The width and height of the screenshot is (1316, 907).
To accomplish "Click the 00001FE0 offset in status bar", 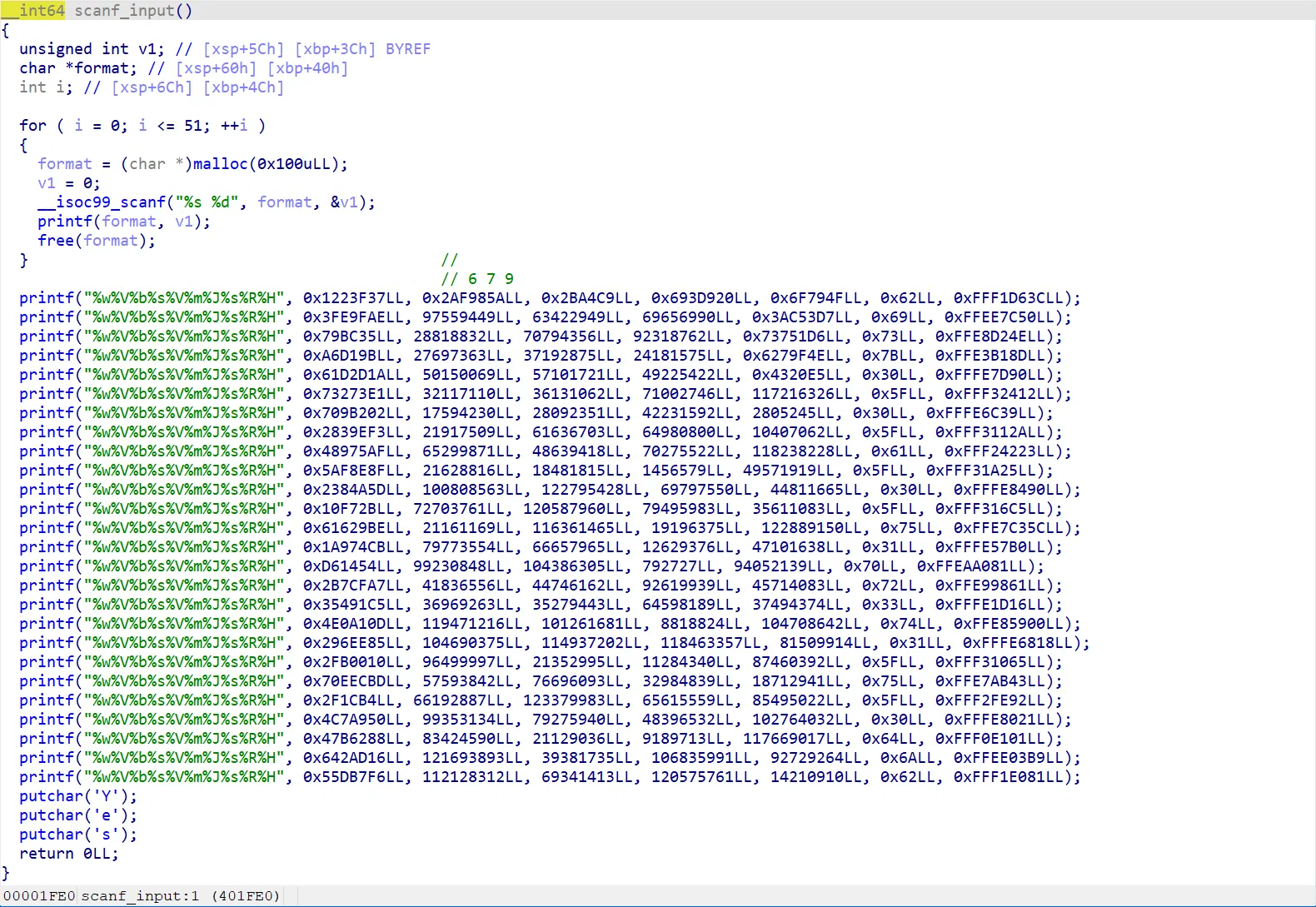I will 39,896.
